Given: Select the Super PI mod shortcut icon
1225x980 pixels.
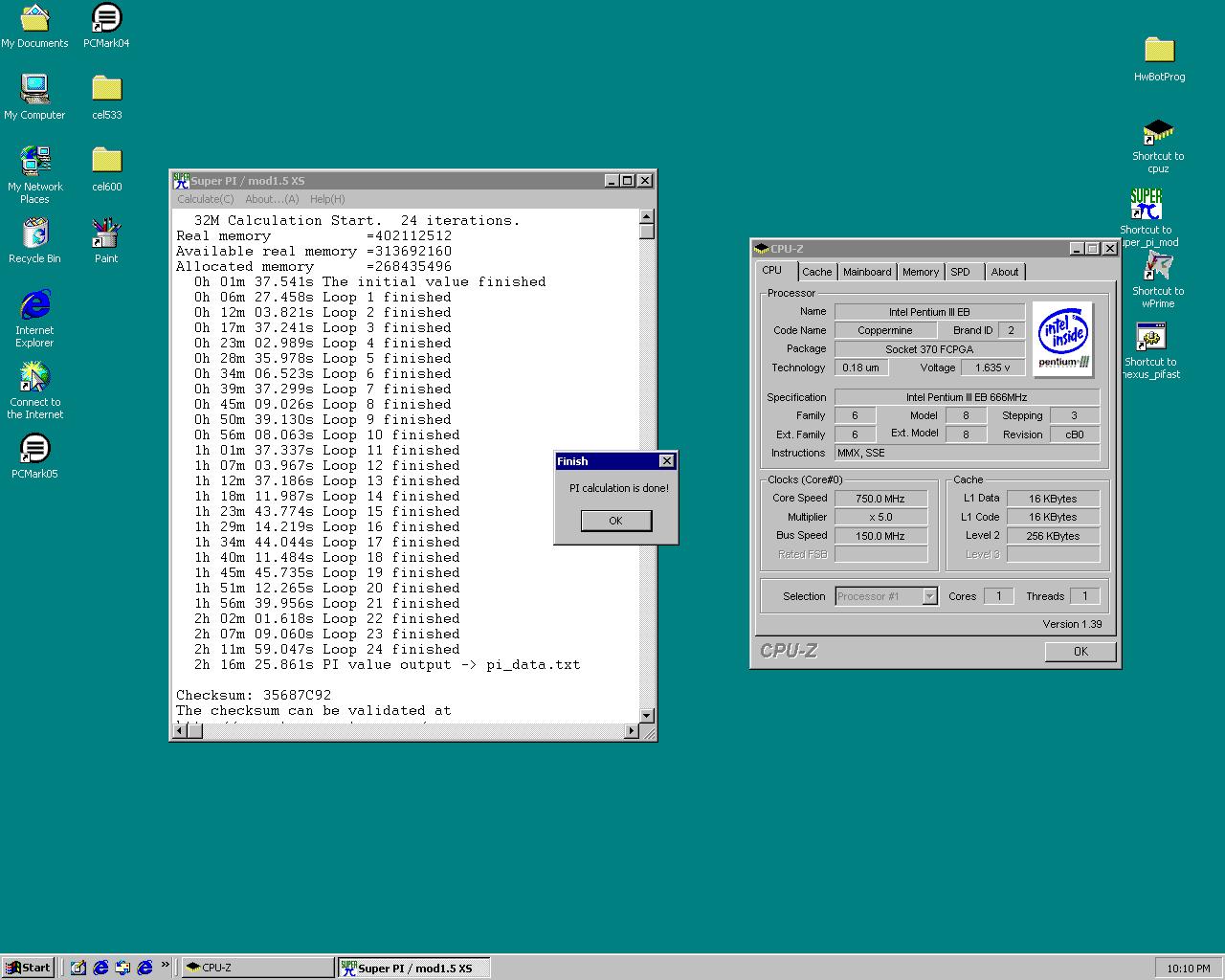Looking at the screenshot, I should click(1147, 217).
